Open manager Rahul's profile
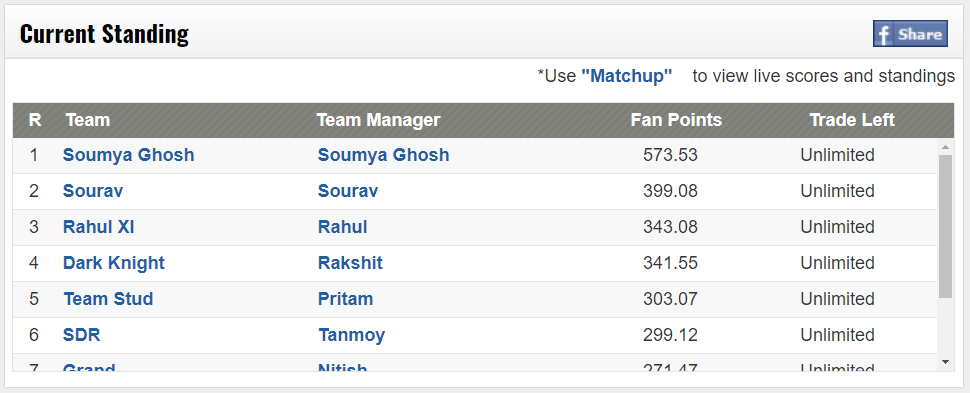 pyautogui.click(x=343, y=227)
